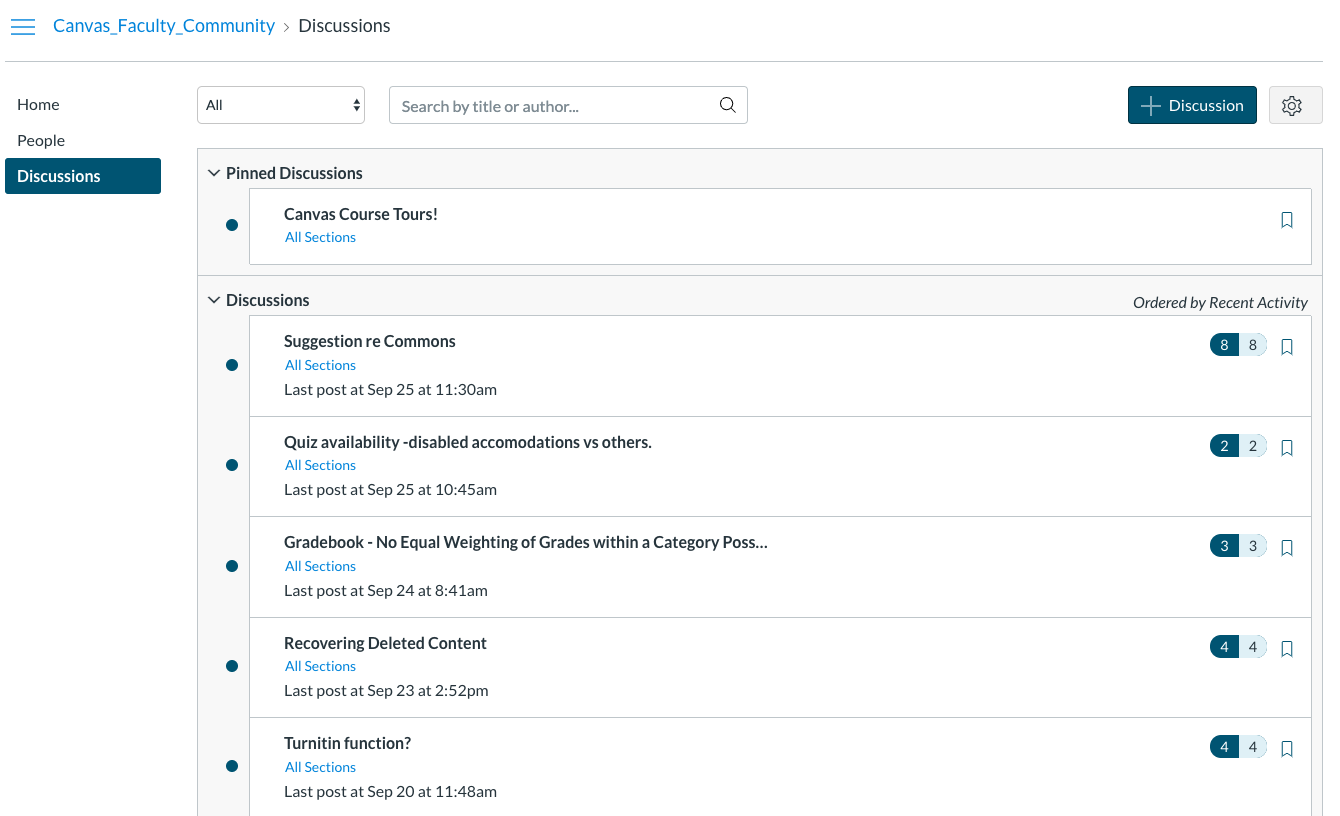The height and width of the screenshot is (816, 1340).
Task: Toggle the unread dot for Recovering Deleted Content
Action: click(232, 666)
